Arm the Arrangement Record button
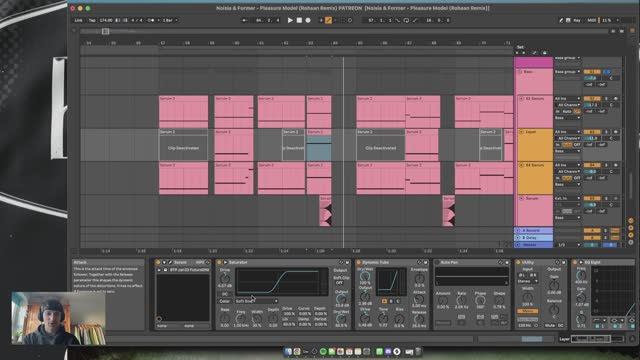The height and width of the screenshot is (360, 640). pyautogui.click(x=308, y=20)
